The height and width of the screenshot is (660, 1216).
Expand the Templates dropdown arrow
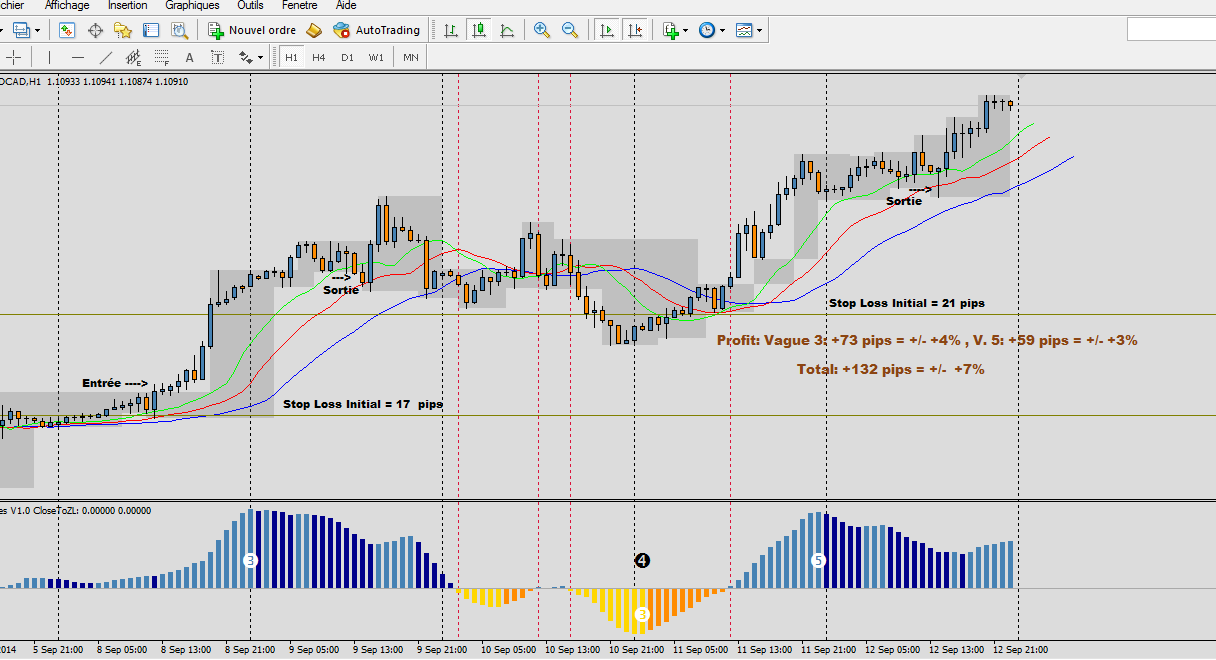coord(760,30)
